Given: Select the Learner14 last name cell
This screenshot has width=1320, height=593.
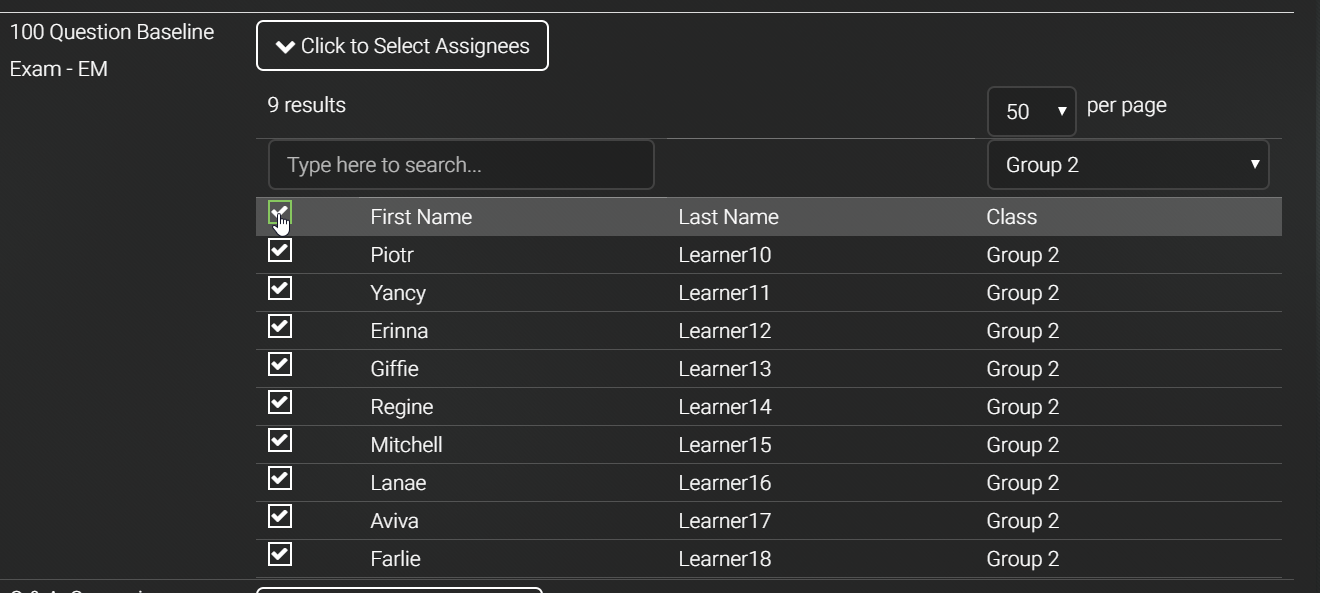Looking at the screenshot, I should pyautogui.click(x=724, y=407).
